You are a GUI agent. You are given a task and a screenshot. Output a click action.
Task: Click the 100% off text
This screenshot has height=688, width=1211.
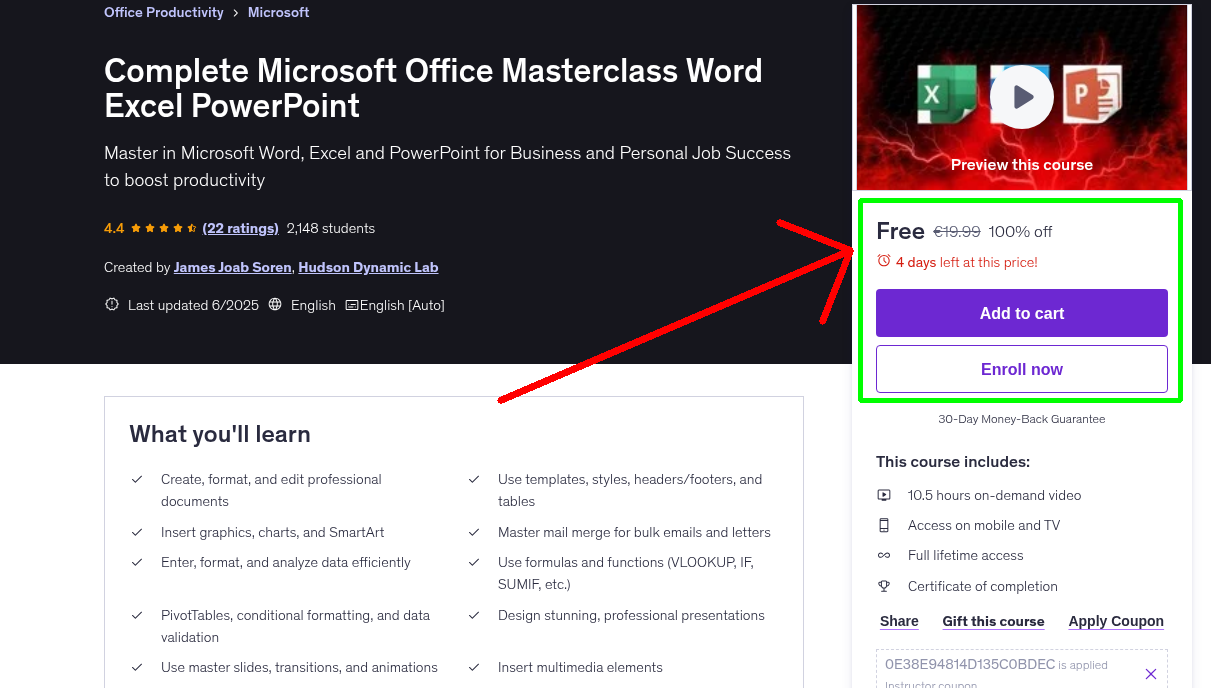pyautogui.click(x=1021, y=232)
